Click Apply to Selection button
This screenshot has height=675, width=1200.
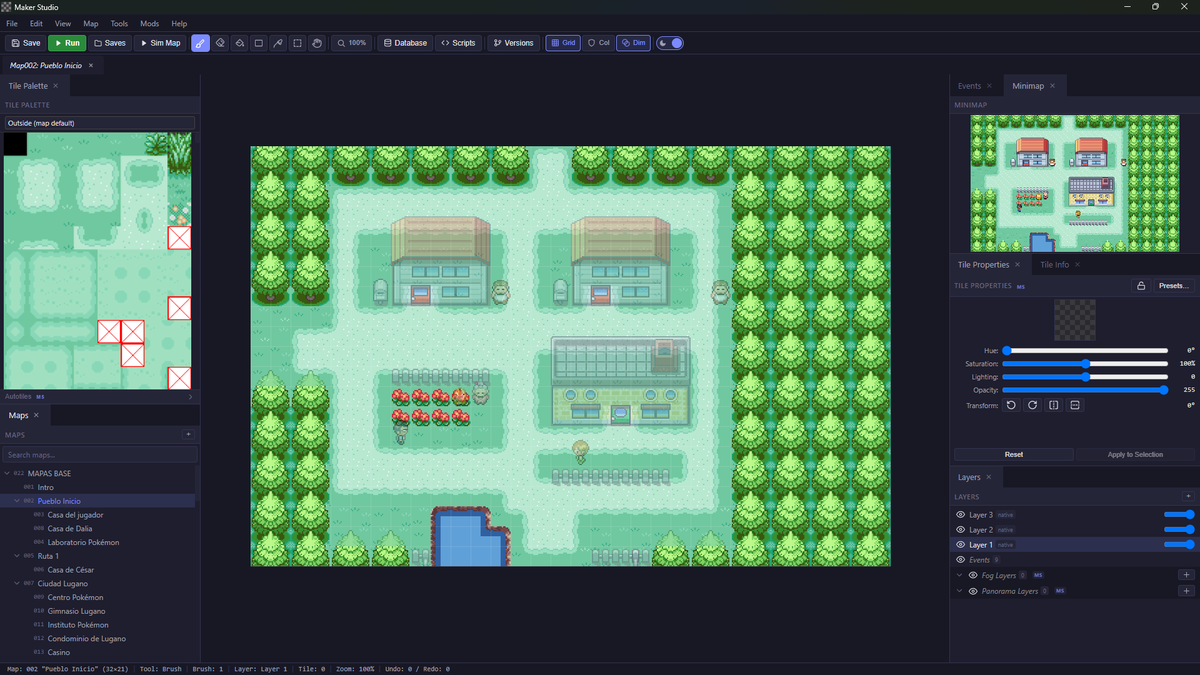1135,454
